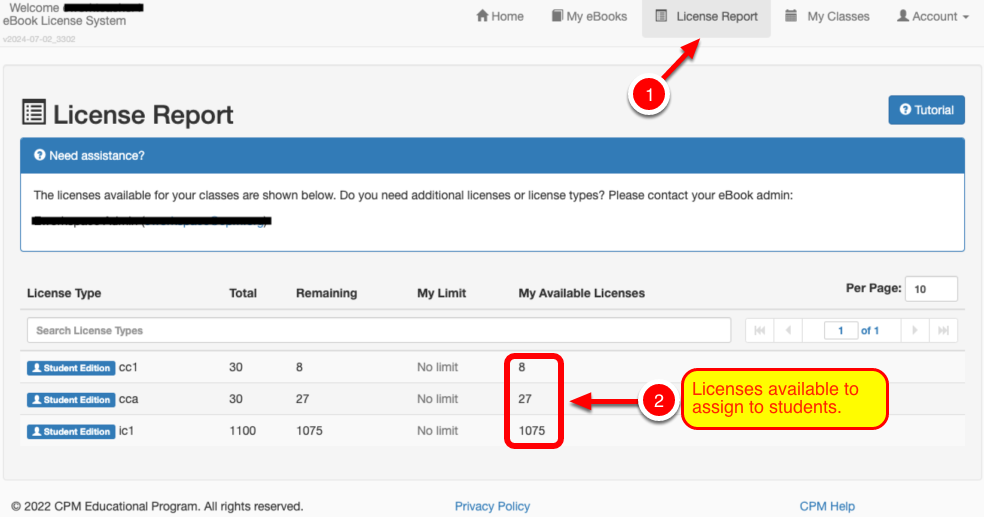Click the page number input box
Screen dimensions: 984x517
841,331
